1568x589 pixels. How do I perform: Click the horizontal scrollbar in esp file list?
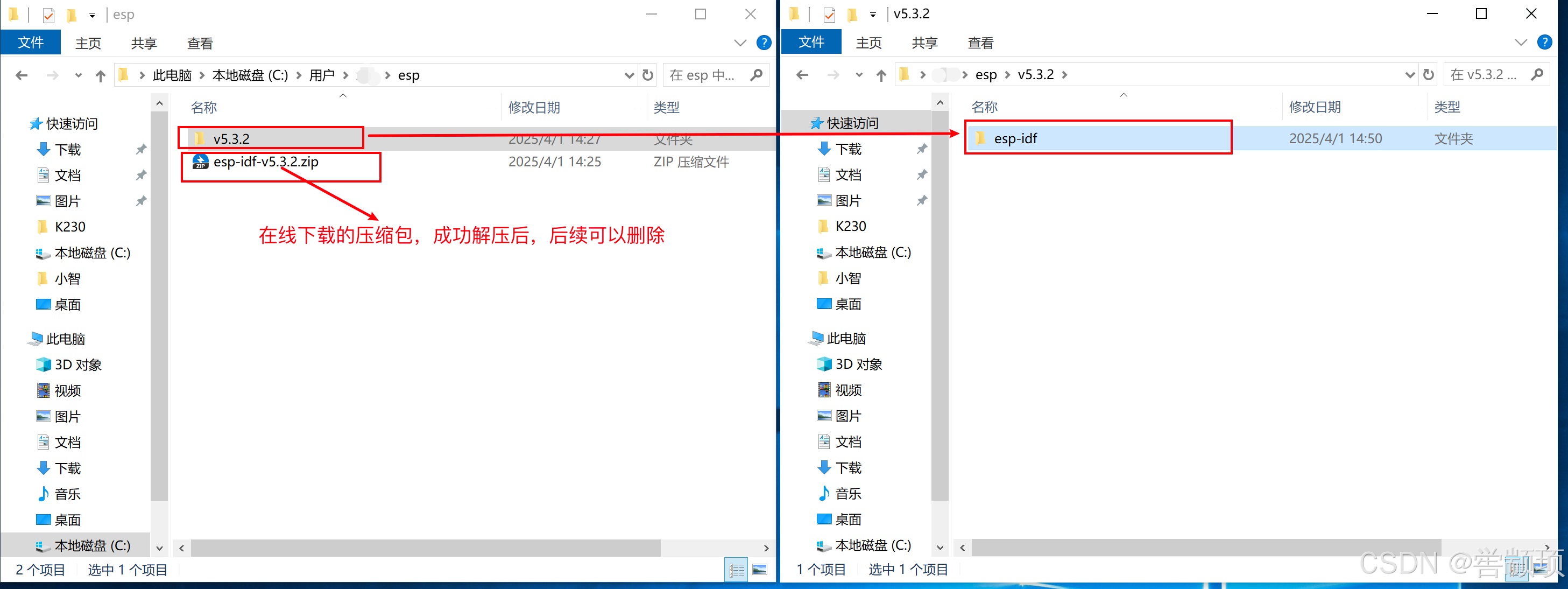click(x=425, y=548)
